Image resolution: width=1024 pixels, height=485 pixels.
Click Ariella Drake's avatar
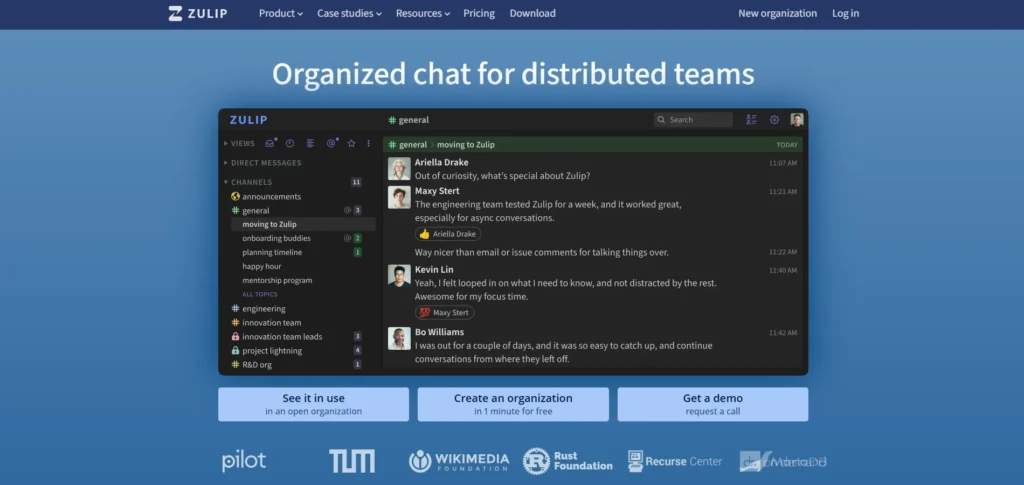[399, 168]
